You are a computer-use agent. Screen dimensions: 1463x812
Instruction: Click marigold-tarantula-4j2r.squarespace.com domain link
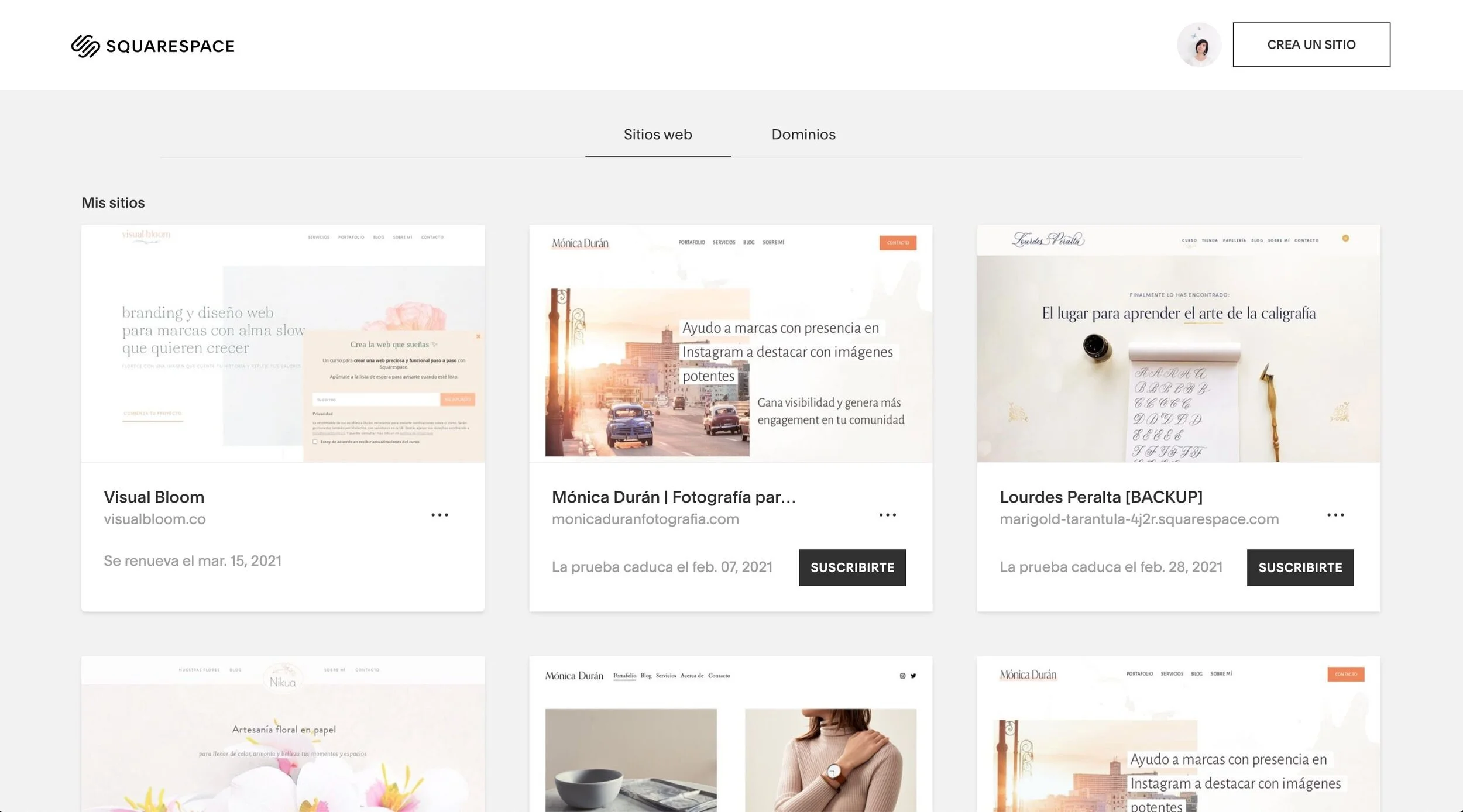coord(1139,519)
